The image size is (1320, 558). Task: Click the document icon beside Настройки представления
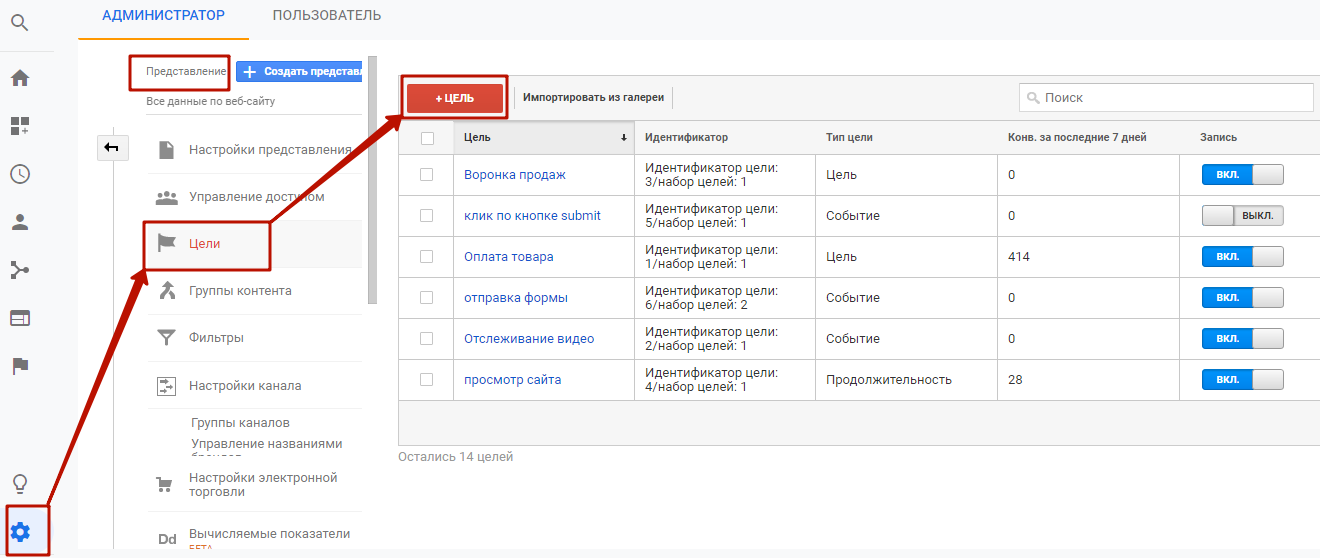point(167,150)
